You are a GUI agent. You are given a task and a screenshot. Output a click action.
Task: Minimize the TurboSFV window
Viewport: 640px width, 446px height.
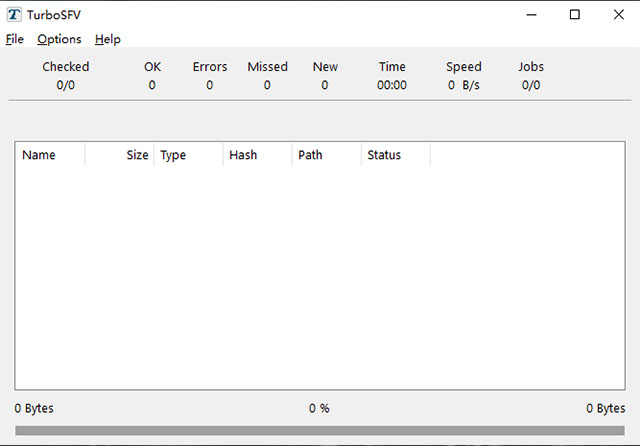click(x=531, y=15)
